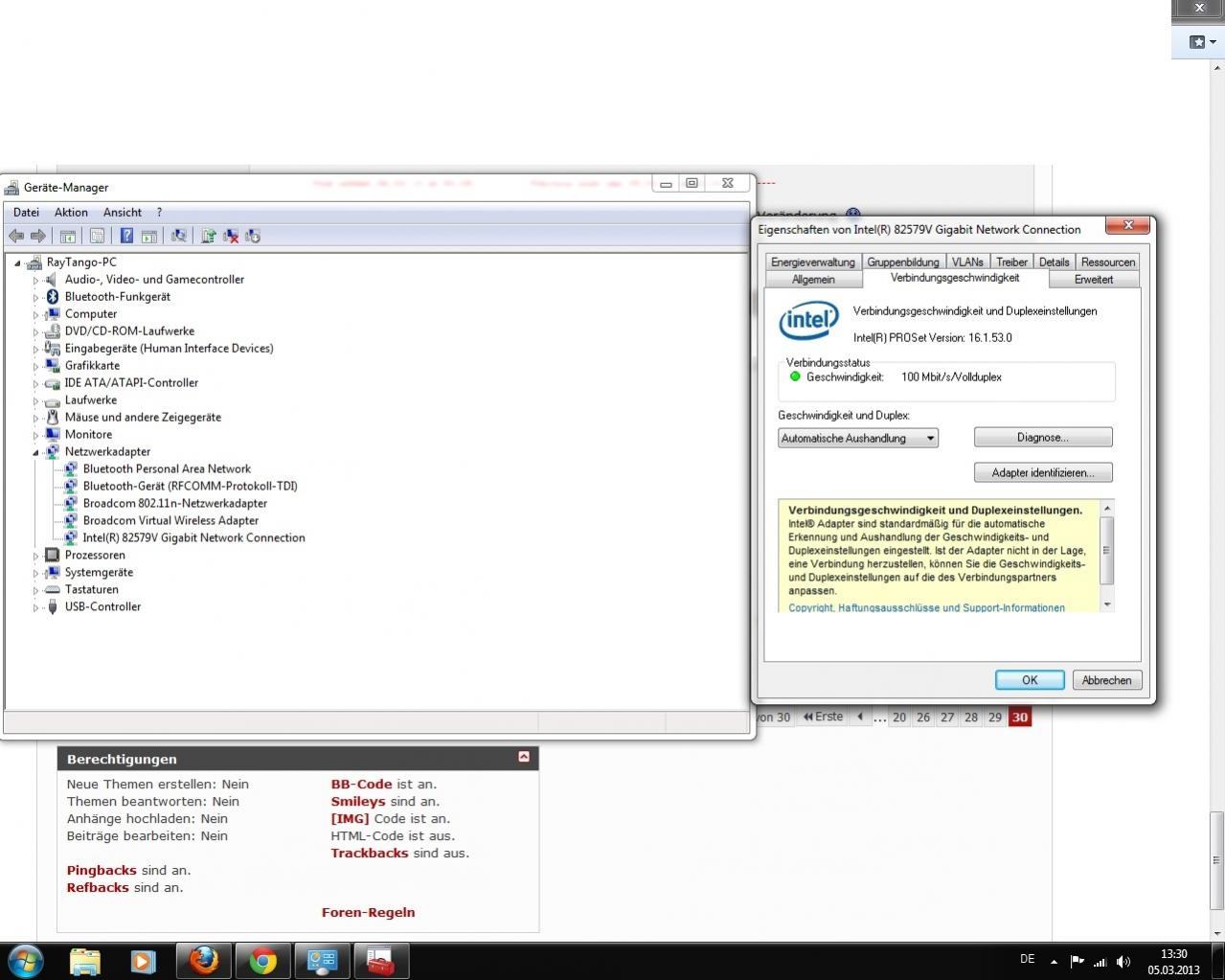This screenshot has height=980, width=1225.
Task: Select Intel(R) 82579V Gigabit Network Connection
Action: pos(194,537)
